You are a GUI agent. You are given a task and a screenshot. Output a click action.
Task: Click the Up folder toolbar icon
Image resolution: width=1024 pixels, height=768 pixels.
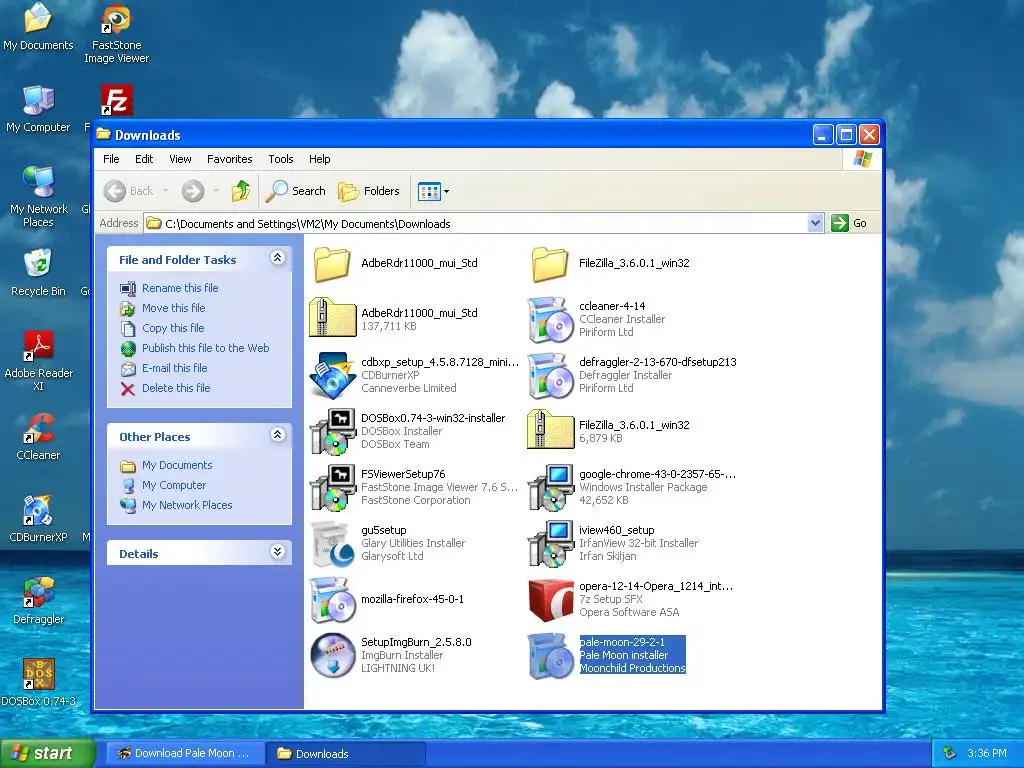[x=241, y=191]
